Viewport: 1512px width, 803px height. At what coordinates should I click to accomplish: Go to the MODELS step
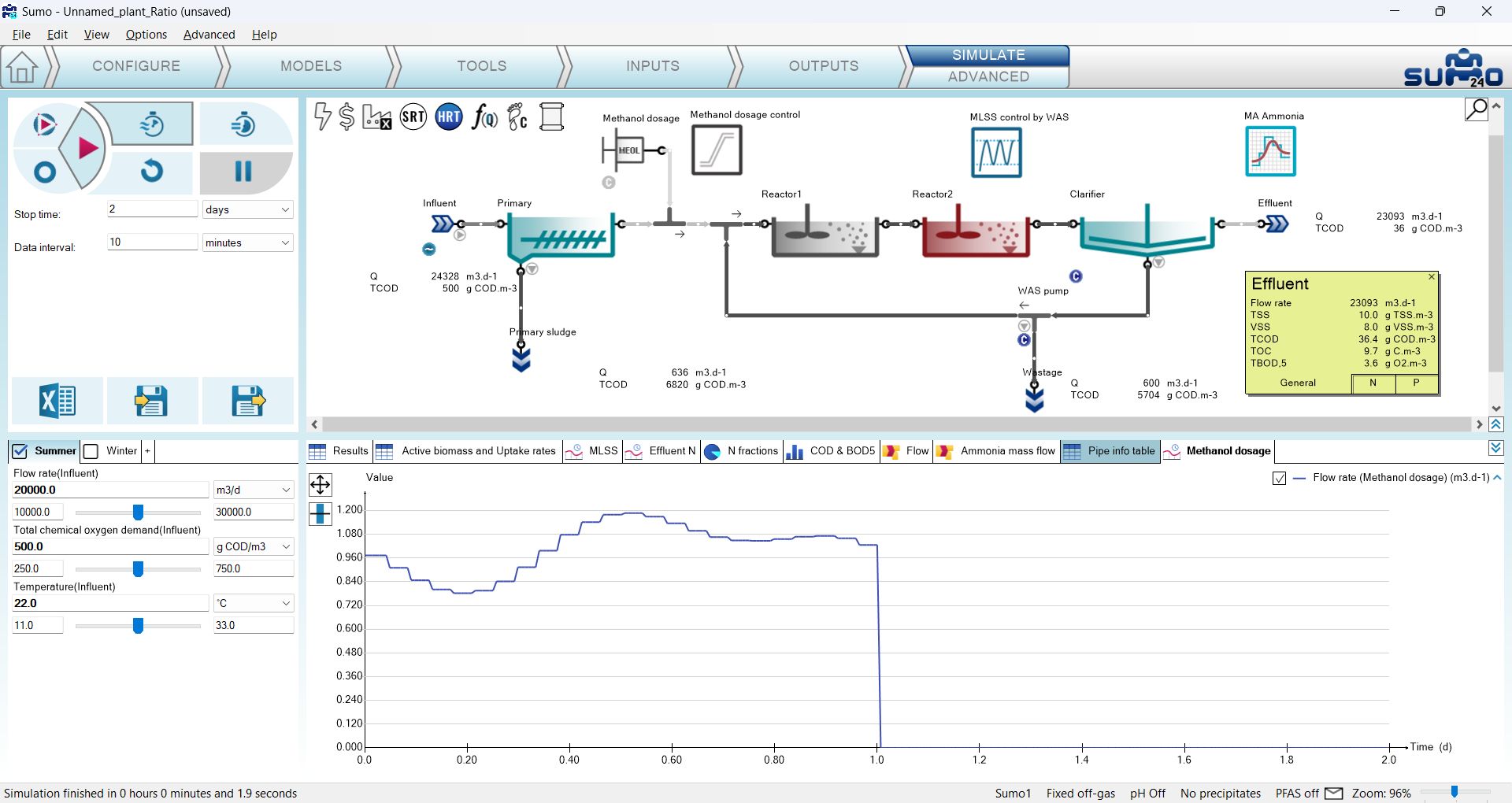tap(311, 66)
